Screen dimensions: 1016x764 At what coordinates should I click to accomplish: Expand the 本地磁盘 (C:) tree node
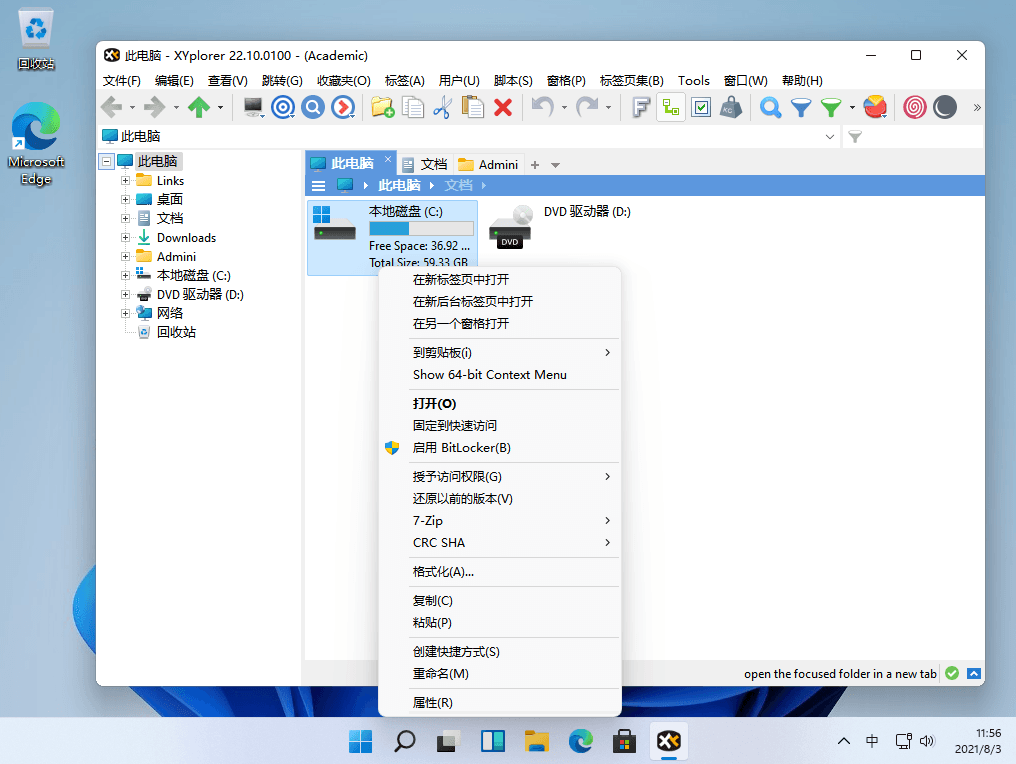coord(125,275)
